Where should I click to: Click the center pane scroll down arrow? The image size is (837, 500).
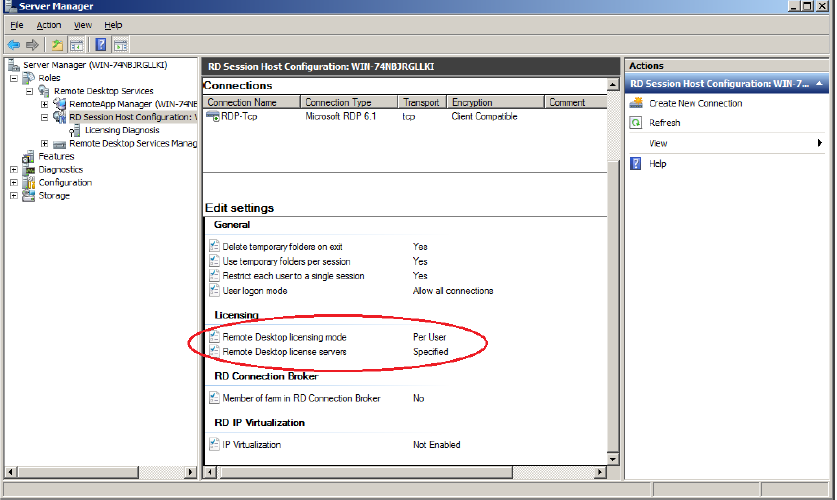[613, 459]
